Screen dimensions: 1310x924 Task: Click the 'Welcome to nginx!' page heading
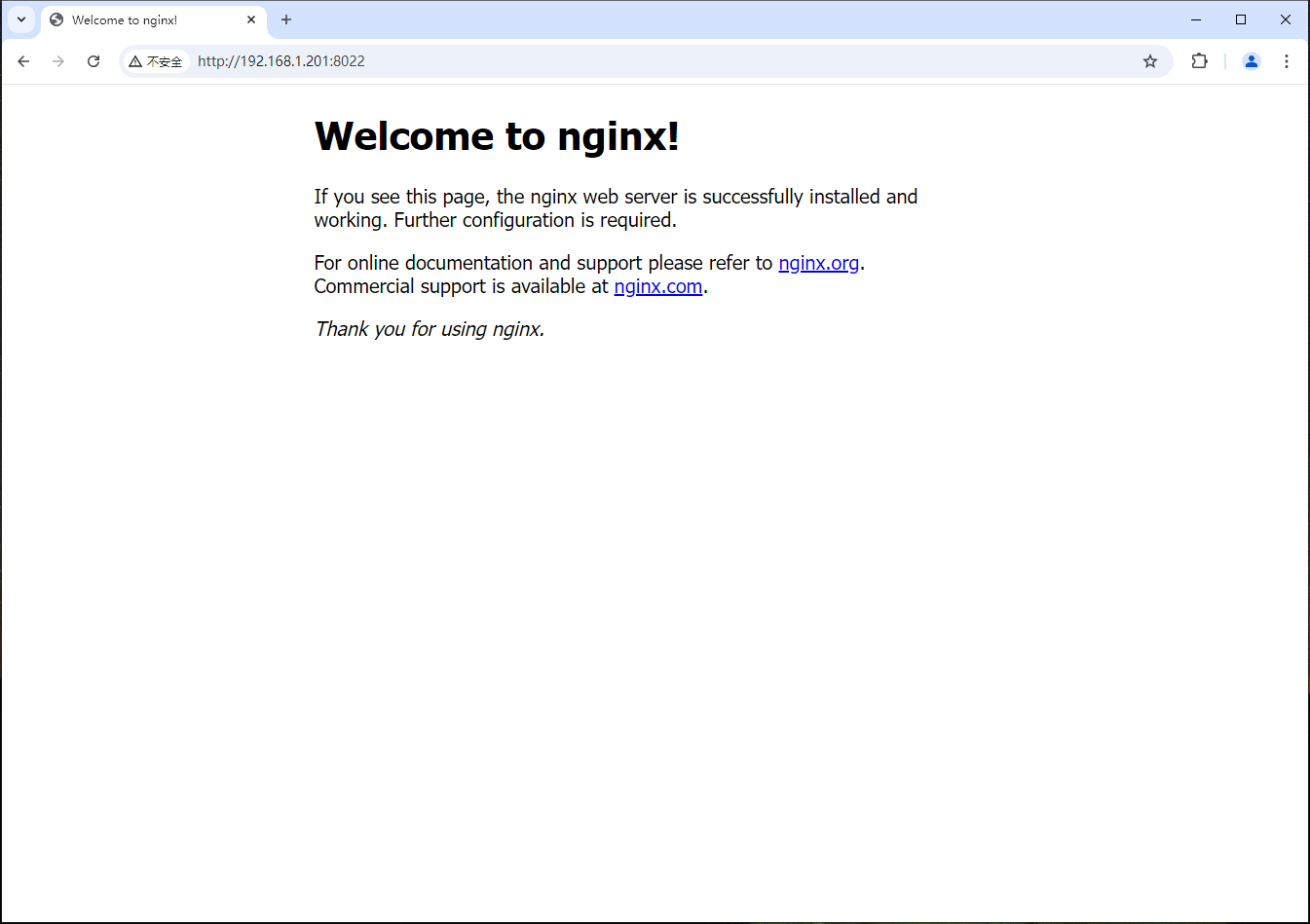[497, 136]
